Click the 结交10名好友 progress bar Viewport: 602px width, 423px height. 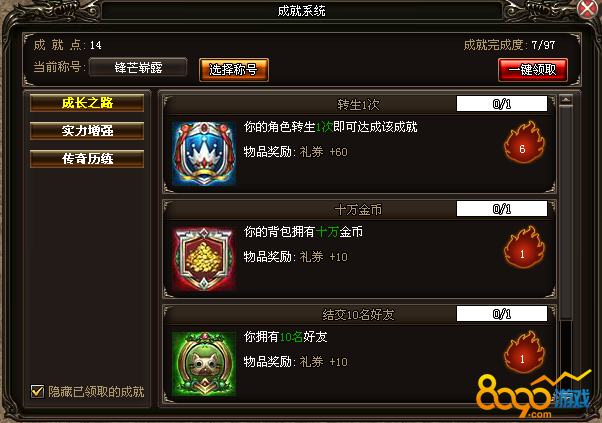[502, 314]
